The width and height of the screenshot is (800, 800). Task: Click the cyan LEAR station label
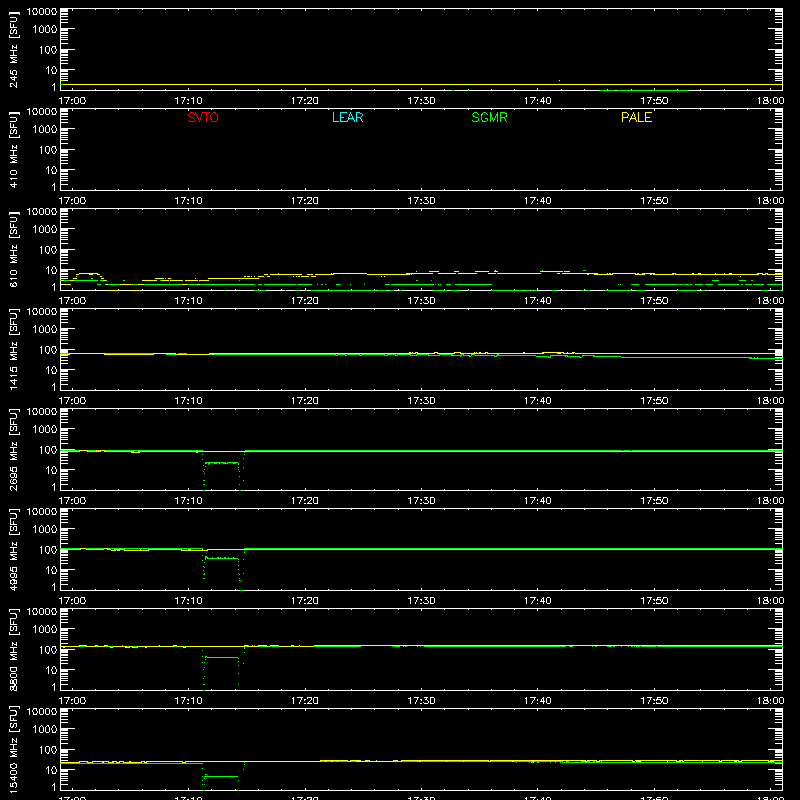[347, 117]
